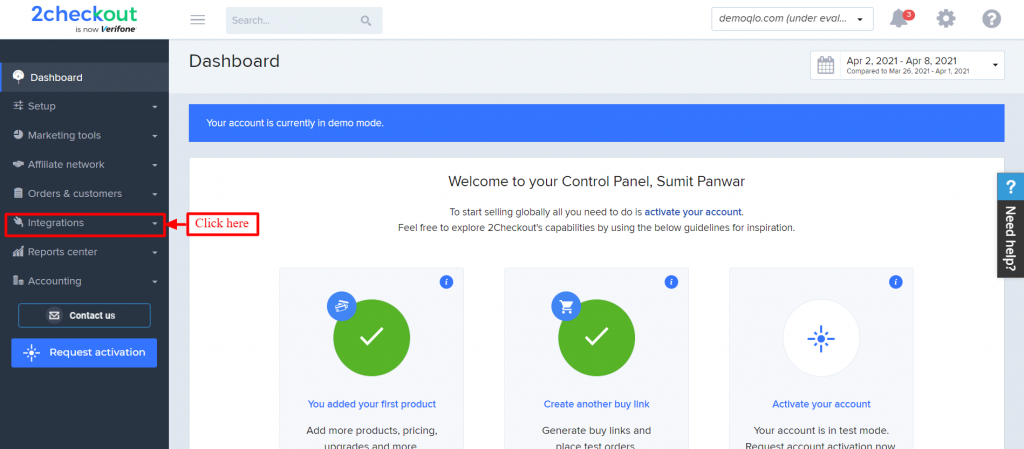Toggle the hamburger sidebar menu icon
Viewport: 1024px width, 449px height.
point(197,20)
